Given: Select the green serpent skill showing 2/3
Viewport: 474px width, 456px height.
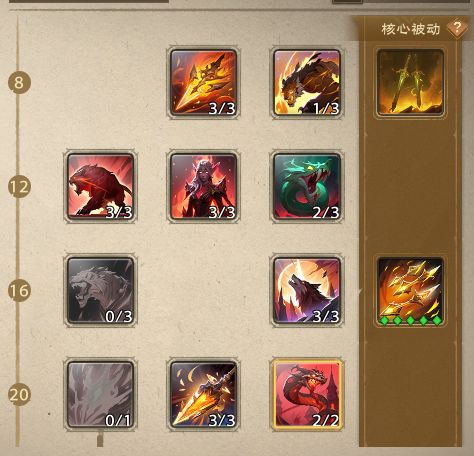Looking at the screenshot, I should tap(307, 187).
